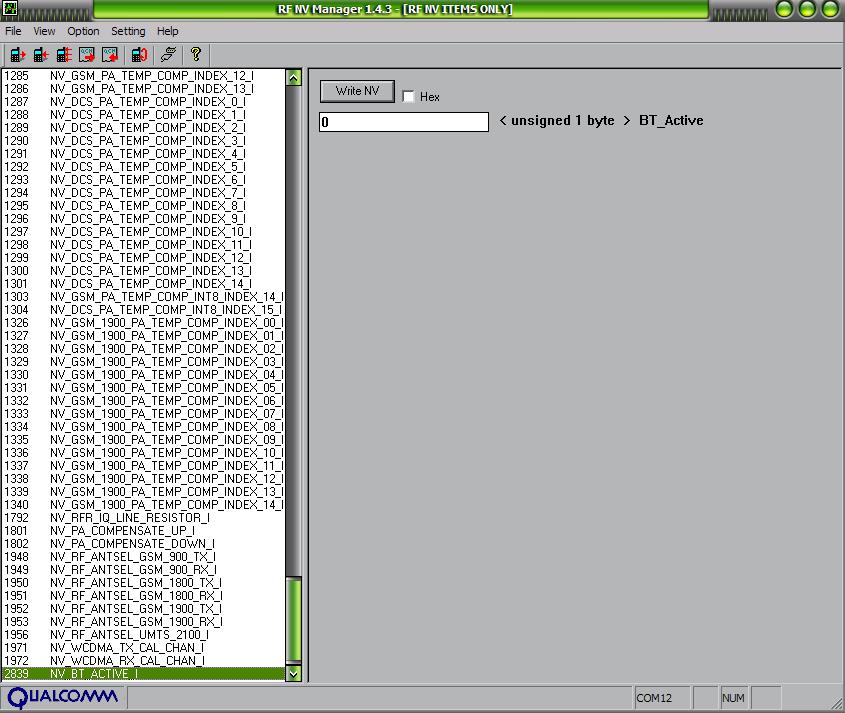Select item 1972 NV_WCDMA_RX_CAL_CHAN_I

tap(143, 661)
